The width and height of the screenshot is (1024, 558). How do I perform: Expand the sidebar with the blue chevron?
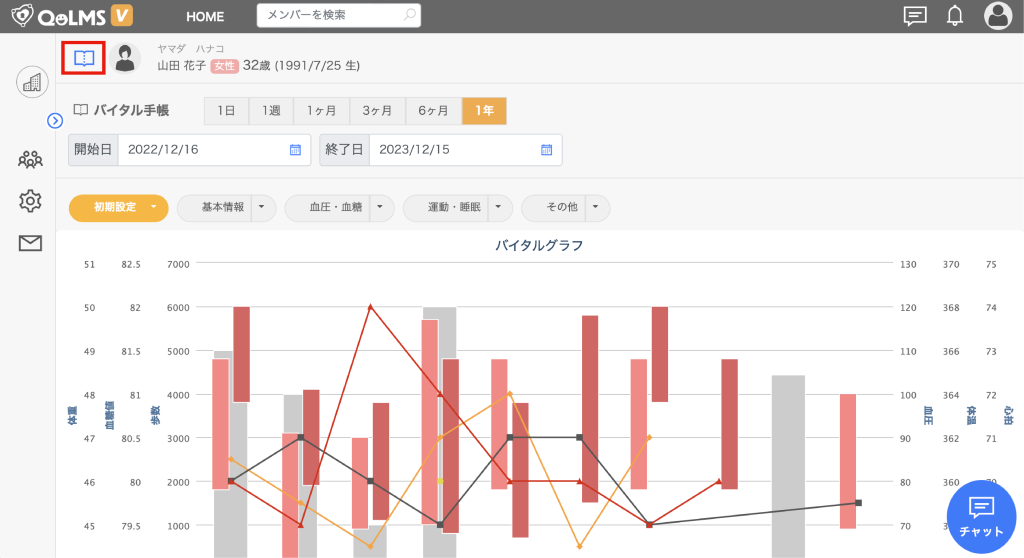click(56, 121)
